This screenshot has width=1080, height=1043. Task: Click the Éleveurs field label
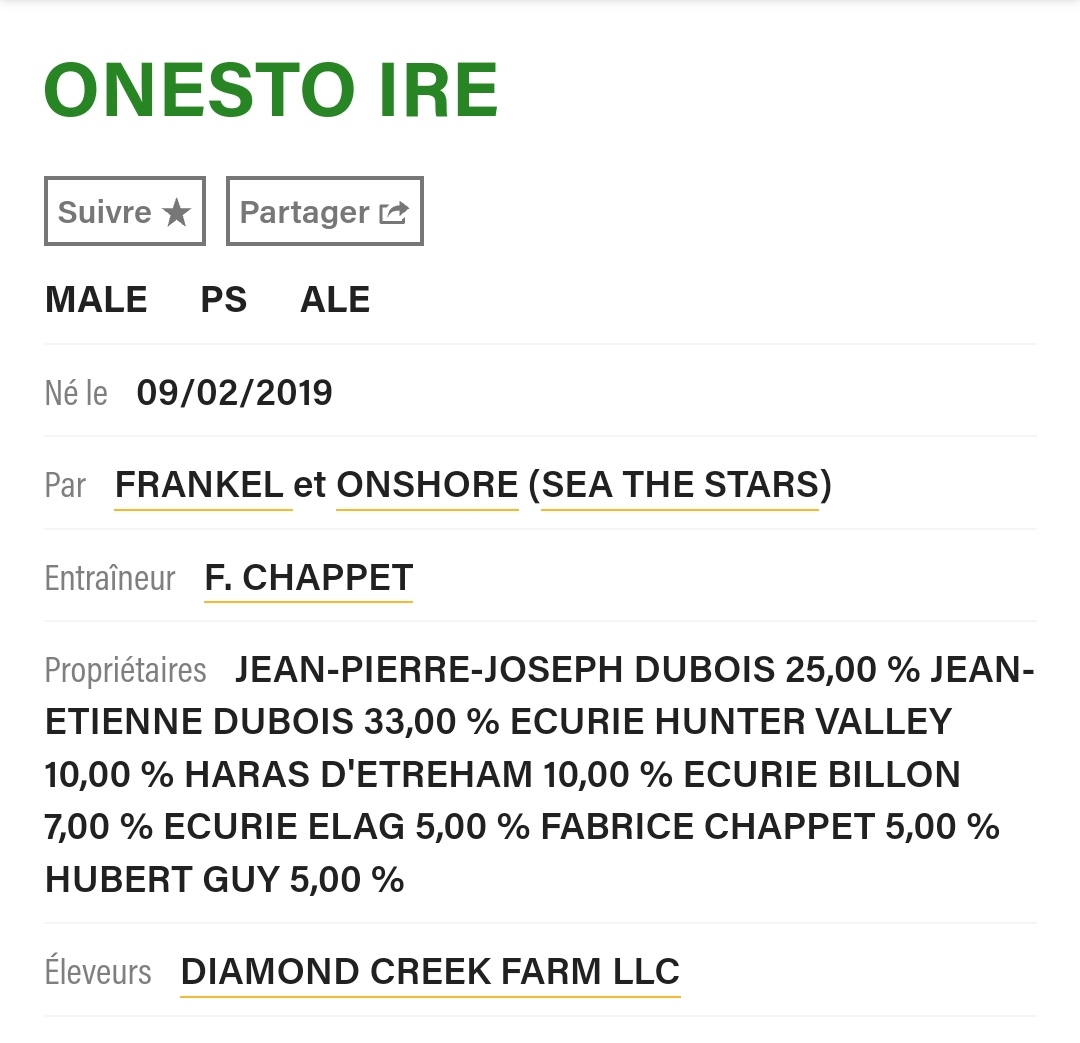coord(98,971)
